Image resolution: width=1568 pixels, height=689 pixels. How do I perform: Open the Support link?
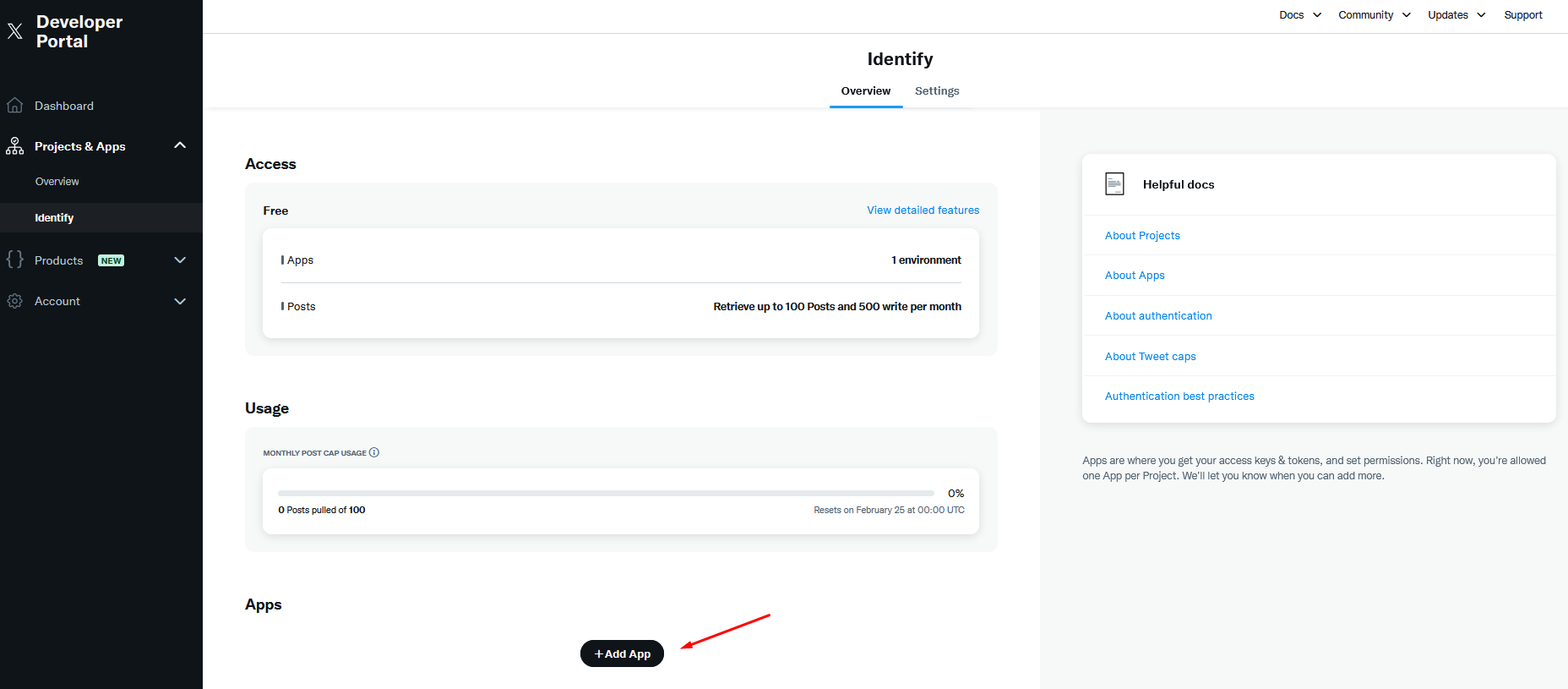[1523, 15]
